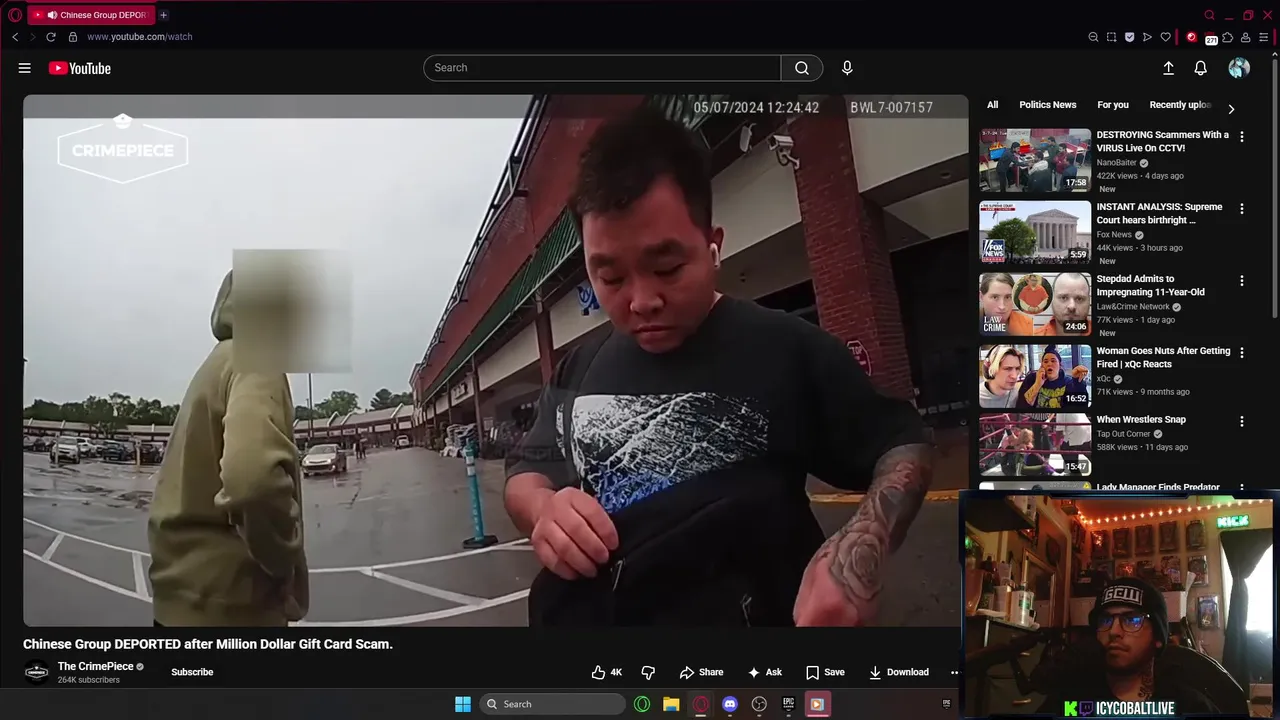Open The CrimePiece channel name link
Viewport: 1280px width, 720px height.
(95, 666)
